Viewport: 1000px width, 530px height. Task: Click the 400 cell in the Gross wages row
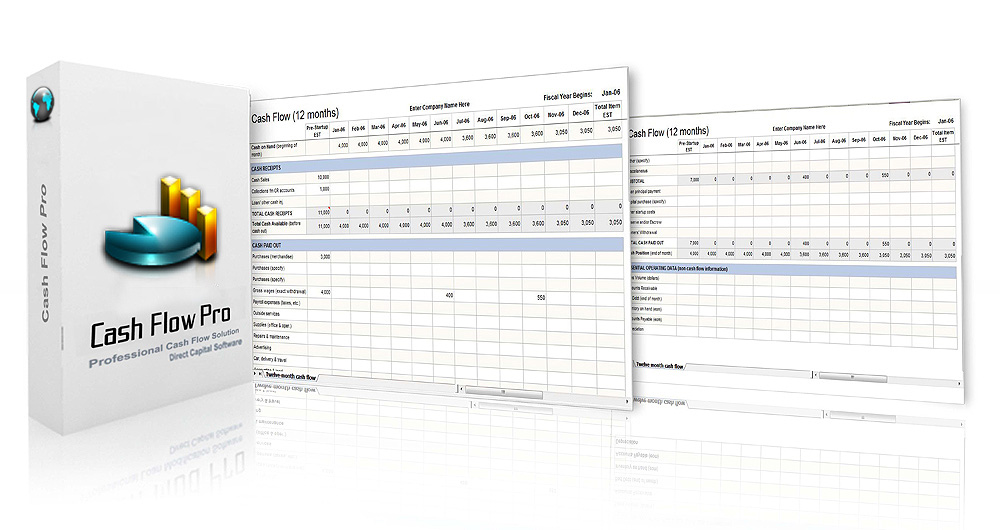pos(449,295)
